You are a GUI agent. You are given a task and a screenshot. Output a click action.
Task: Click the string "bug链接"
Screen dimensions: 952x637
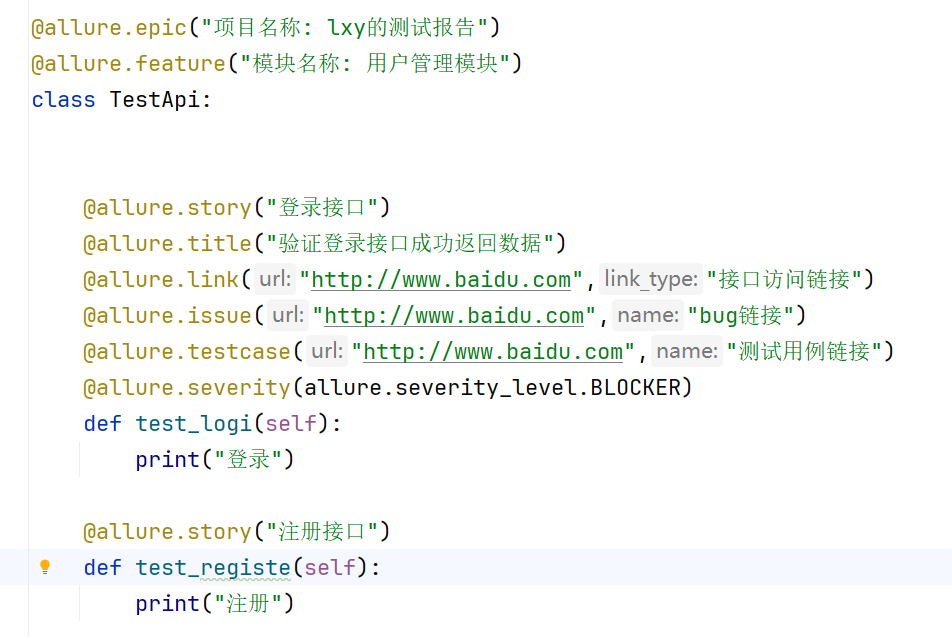point(741,315)
